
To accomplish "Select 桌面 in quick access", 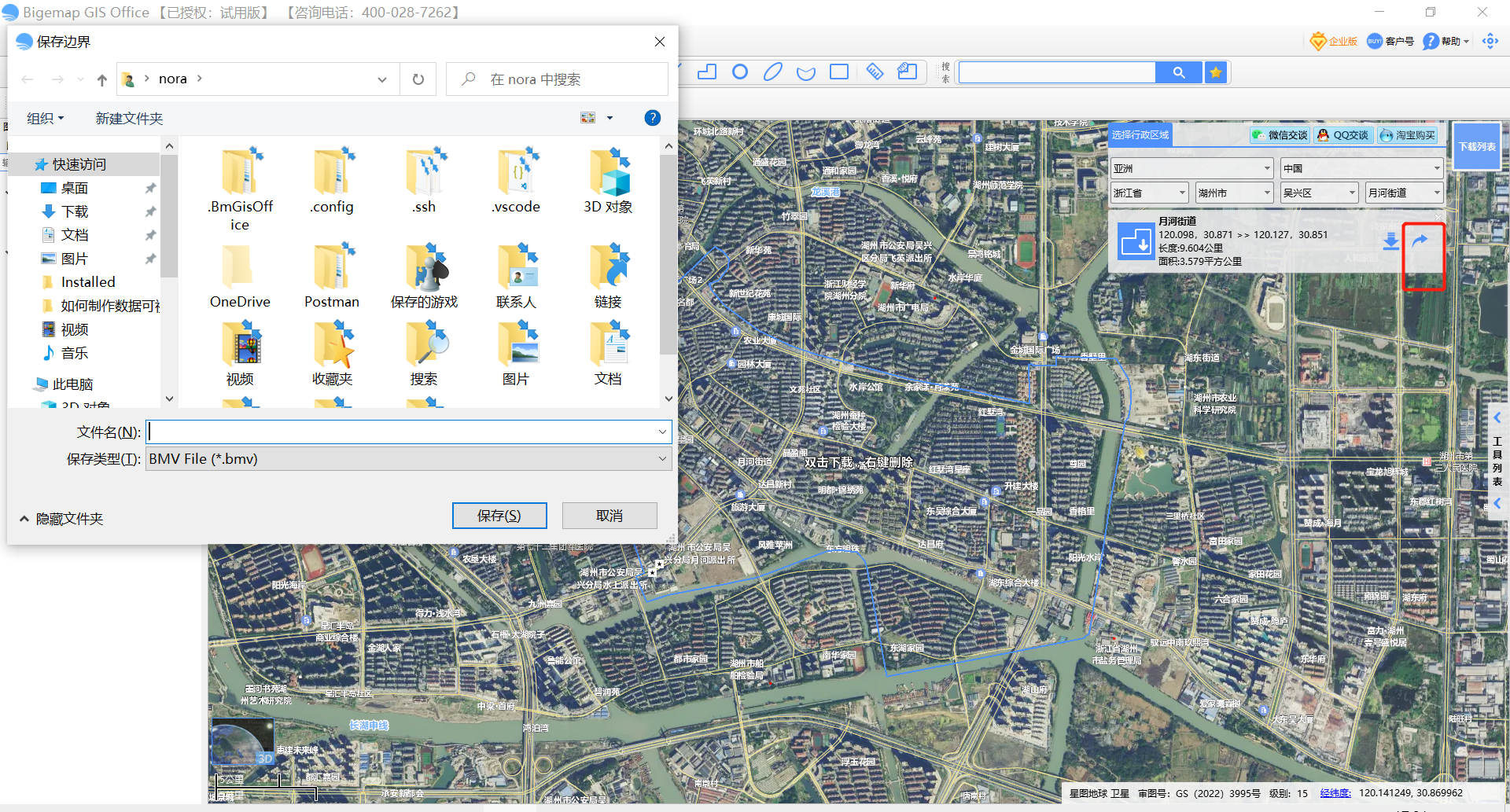I will tap(75, 188).
